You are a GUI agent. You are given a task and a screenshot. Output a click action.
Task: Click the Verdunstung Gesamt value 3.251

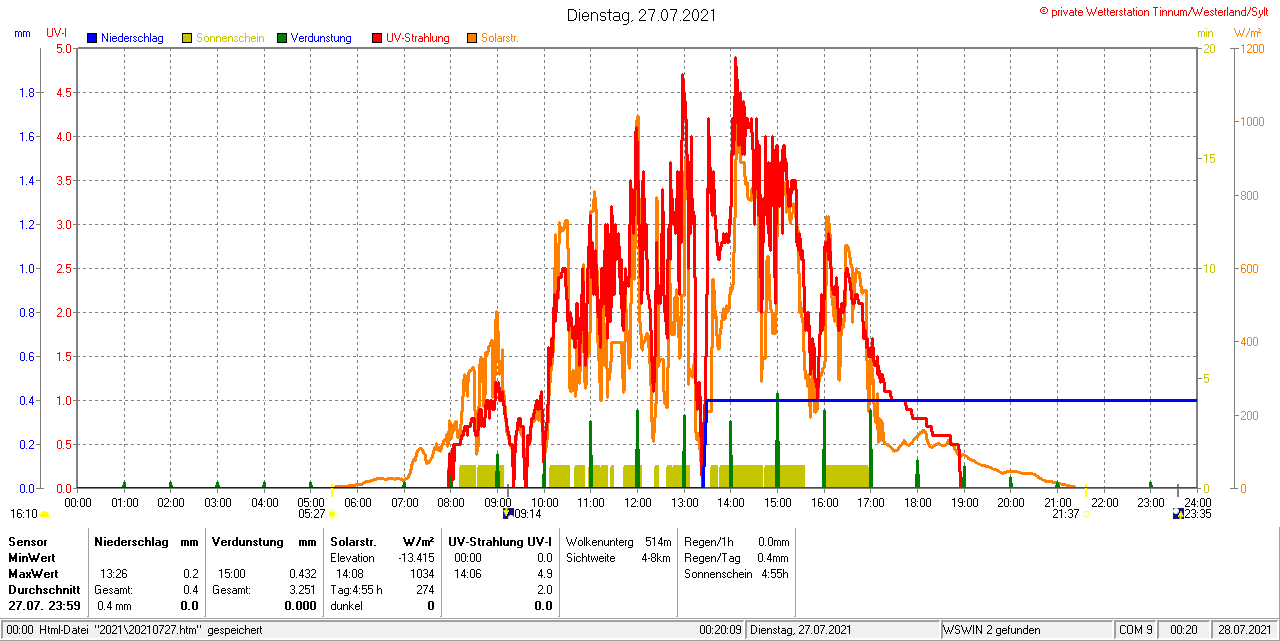click(302, 590)
